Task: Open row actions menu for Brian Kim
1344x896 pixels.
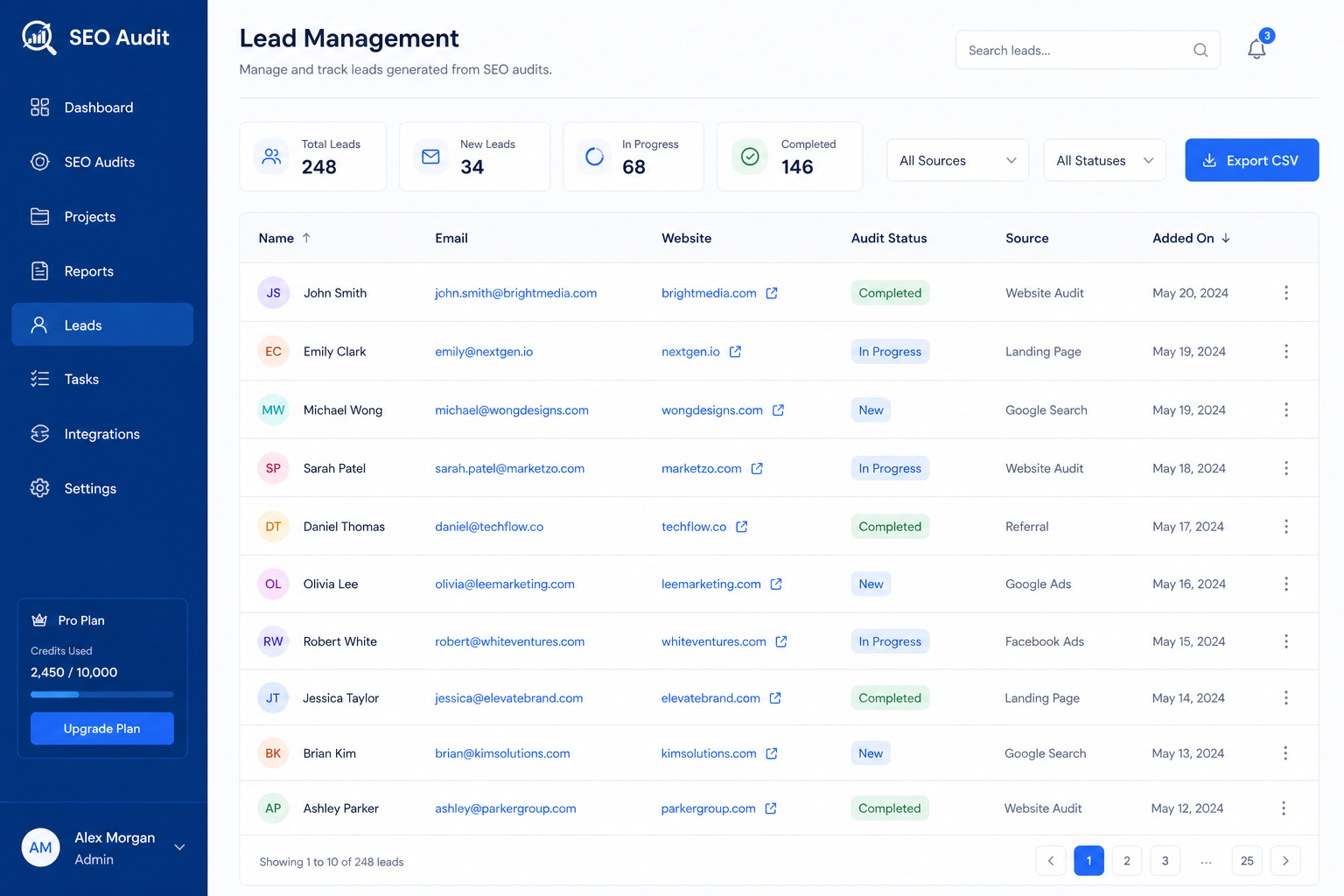Action: coord(1285,753)
